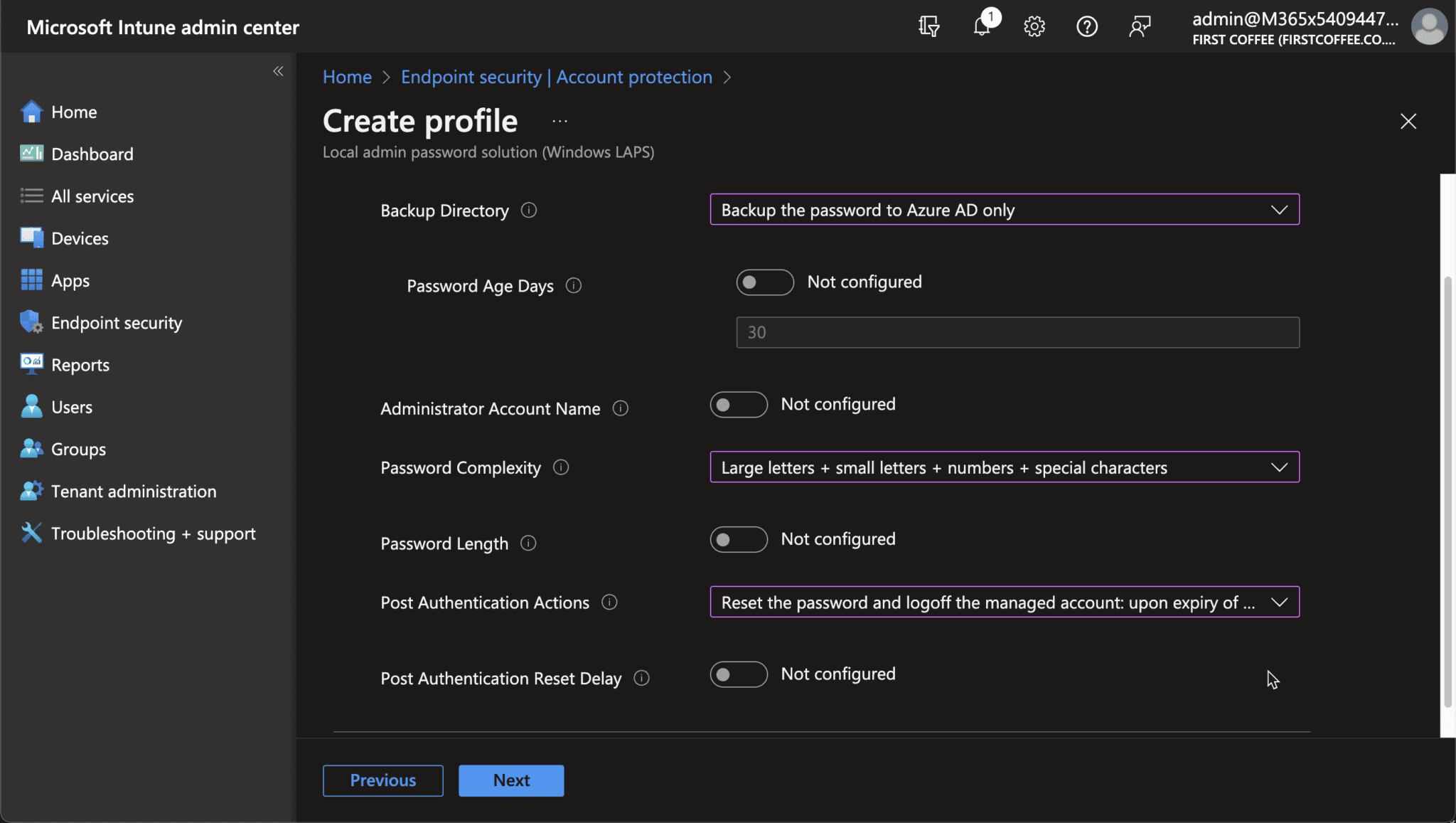Viewport: 1456px width, 823px height.
Task: Select the Users icon in sidebar
Action: click(x=31, y=406)
